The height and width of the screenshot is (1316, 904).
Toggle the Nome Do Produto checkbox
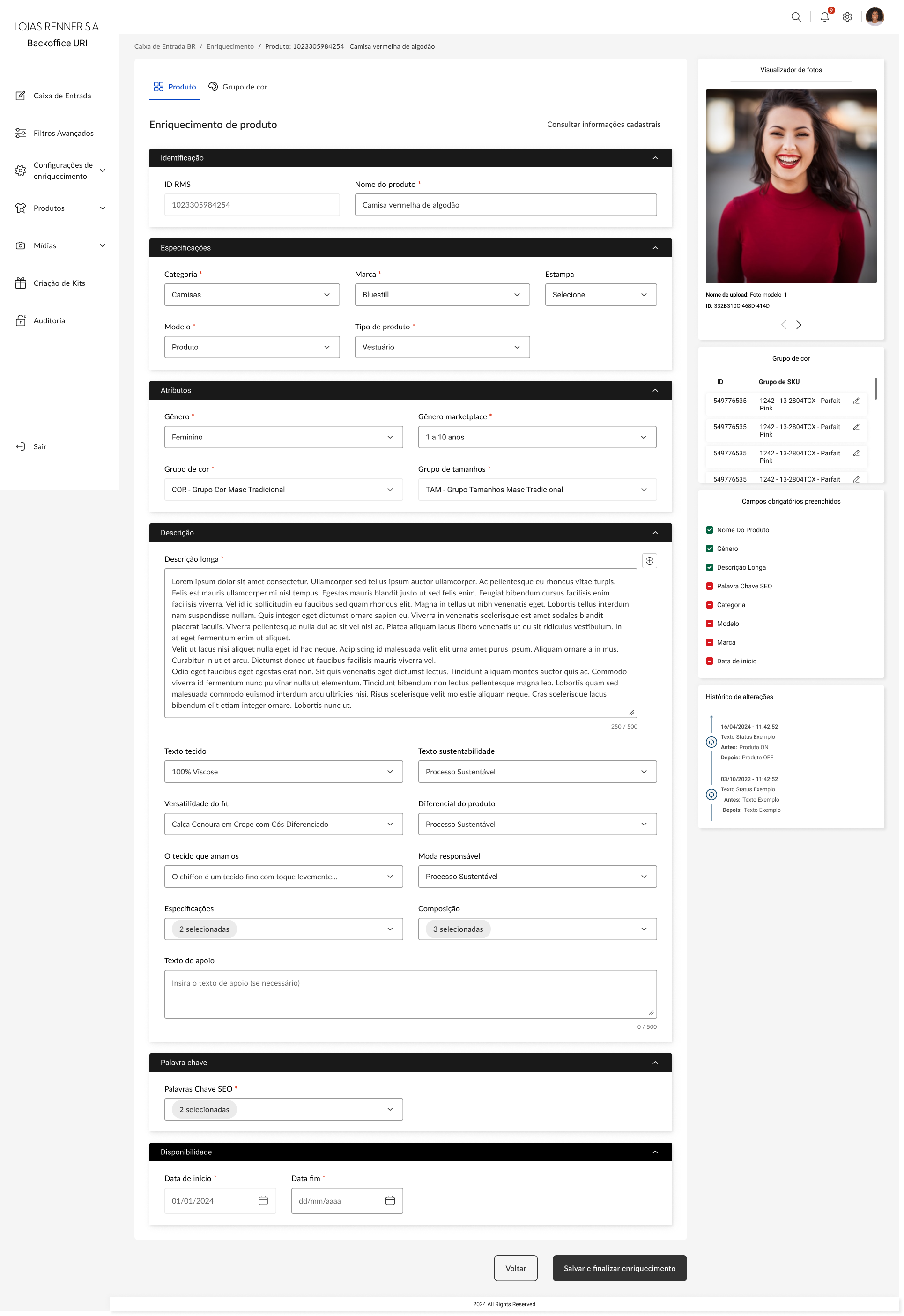pyautogui.click(x=709, y=530)
